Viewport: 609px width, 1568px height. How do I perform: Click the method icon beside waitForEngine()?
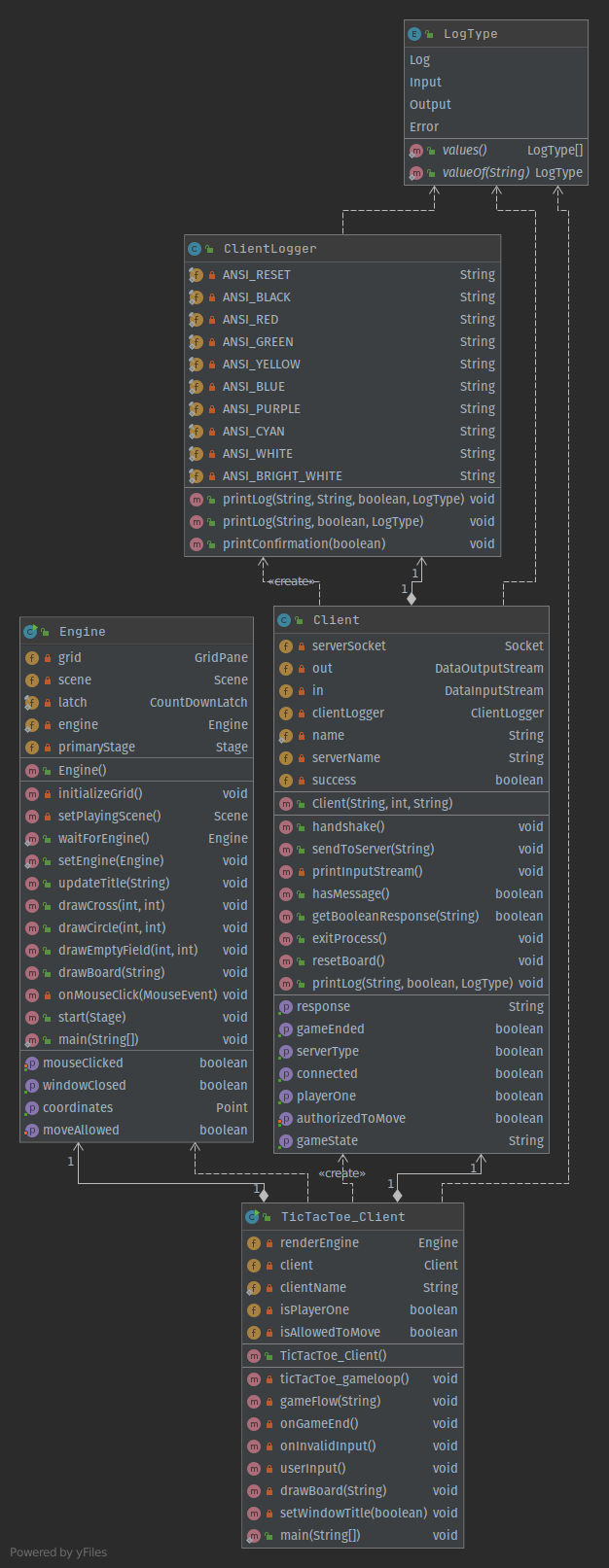[32, 839]
